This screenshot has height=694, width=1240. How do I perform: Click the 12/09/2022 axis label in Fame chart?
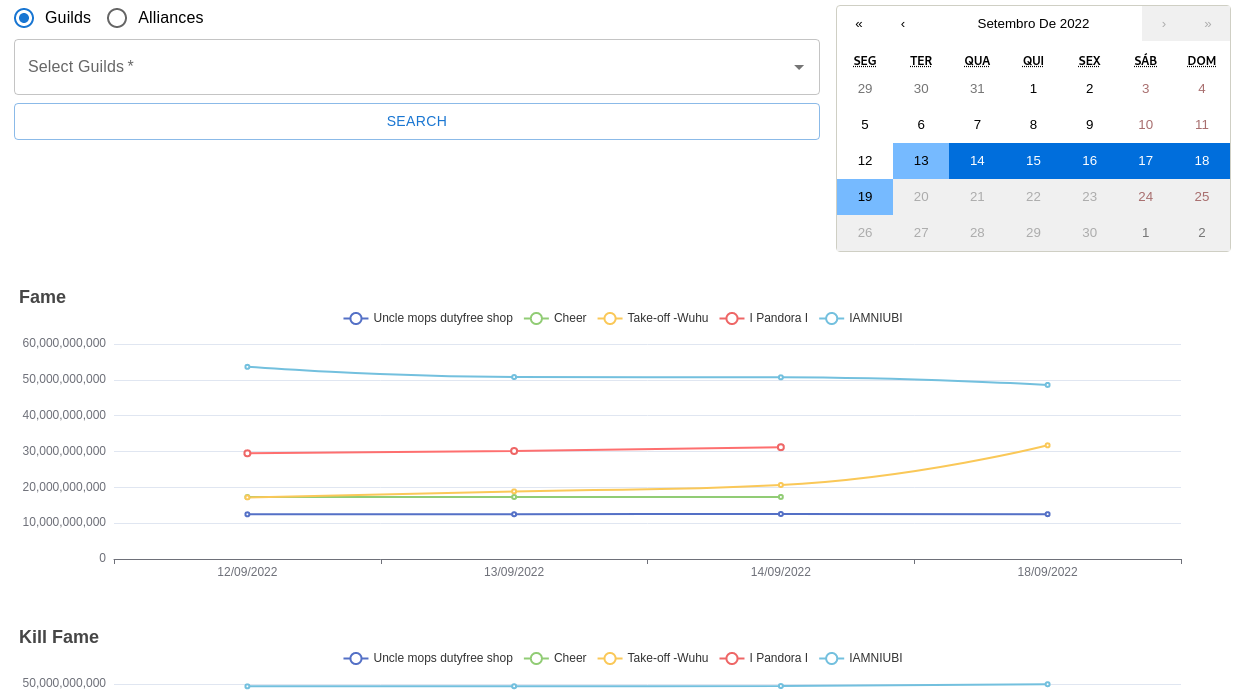tap(247, 572)
